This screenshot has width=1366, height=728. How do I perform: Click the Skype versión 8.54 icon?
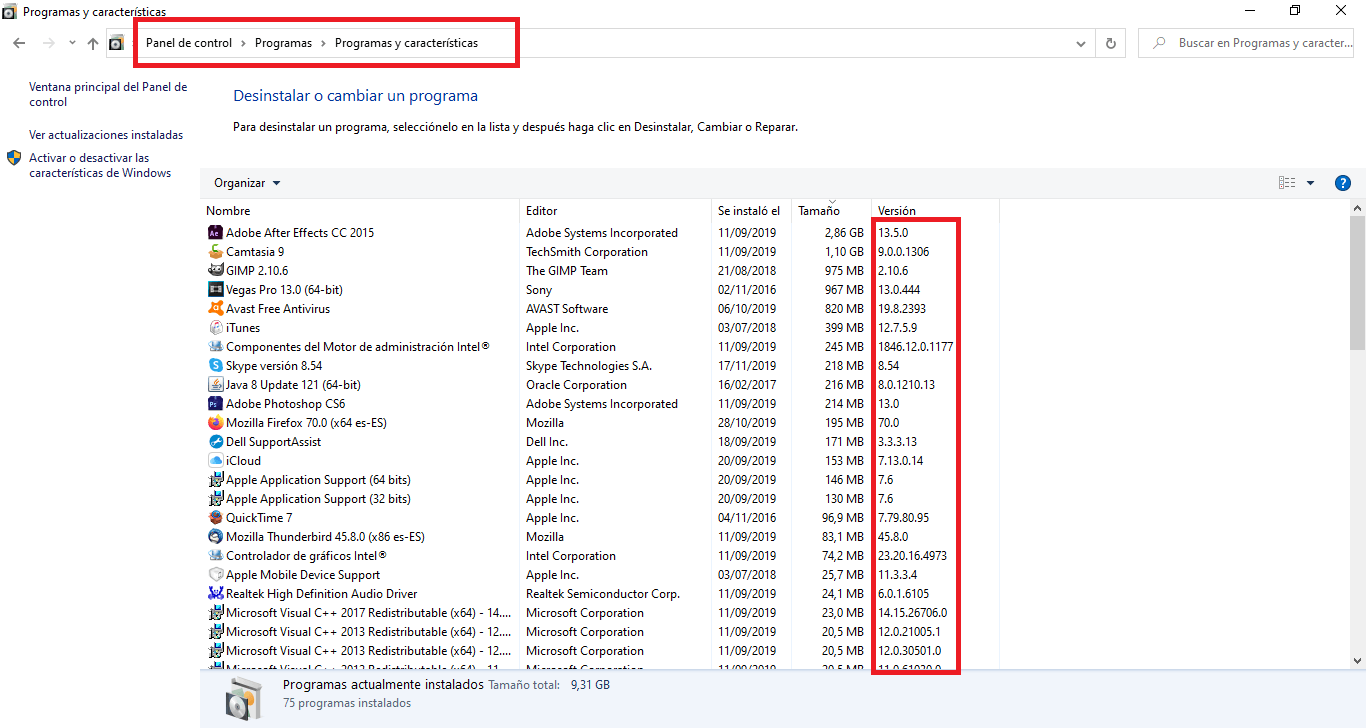click(215, 366)
